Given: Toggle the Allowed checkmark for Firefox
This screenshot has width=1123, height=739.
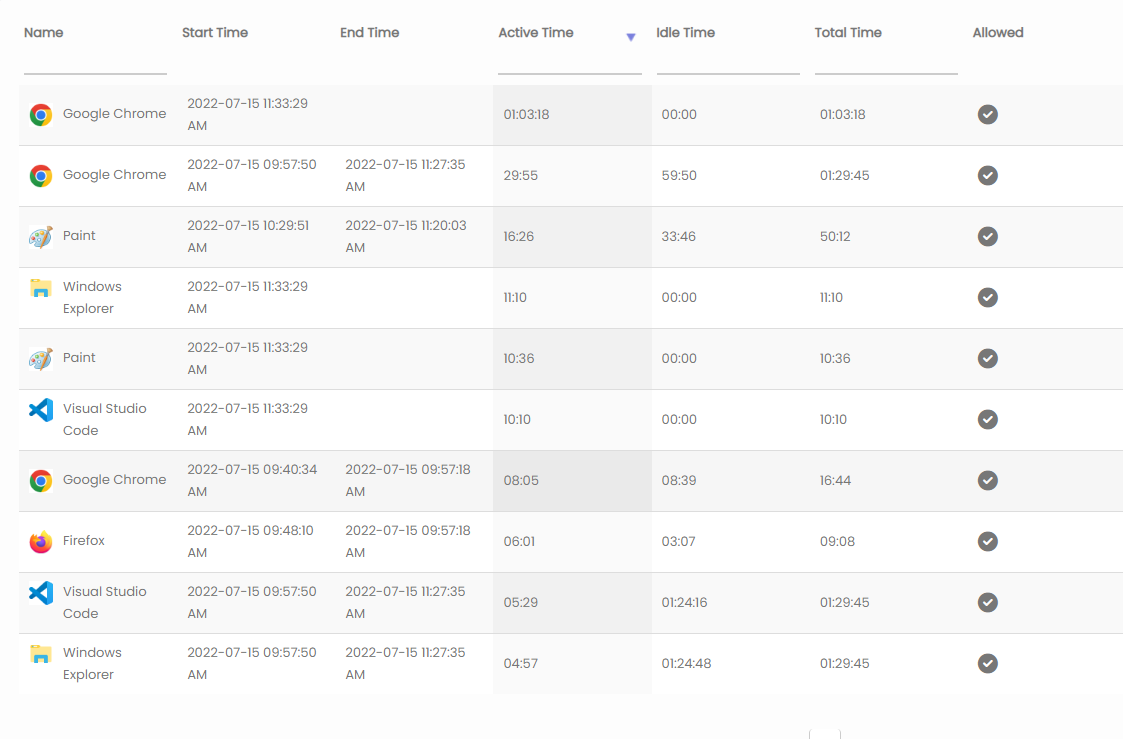Looking at the screenshot, I should [987, 542].
